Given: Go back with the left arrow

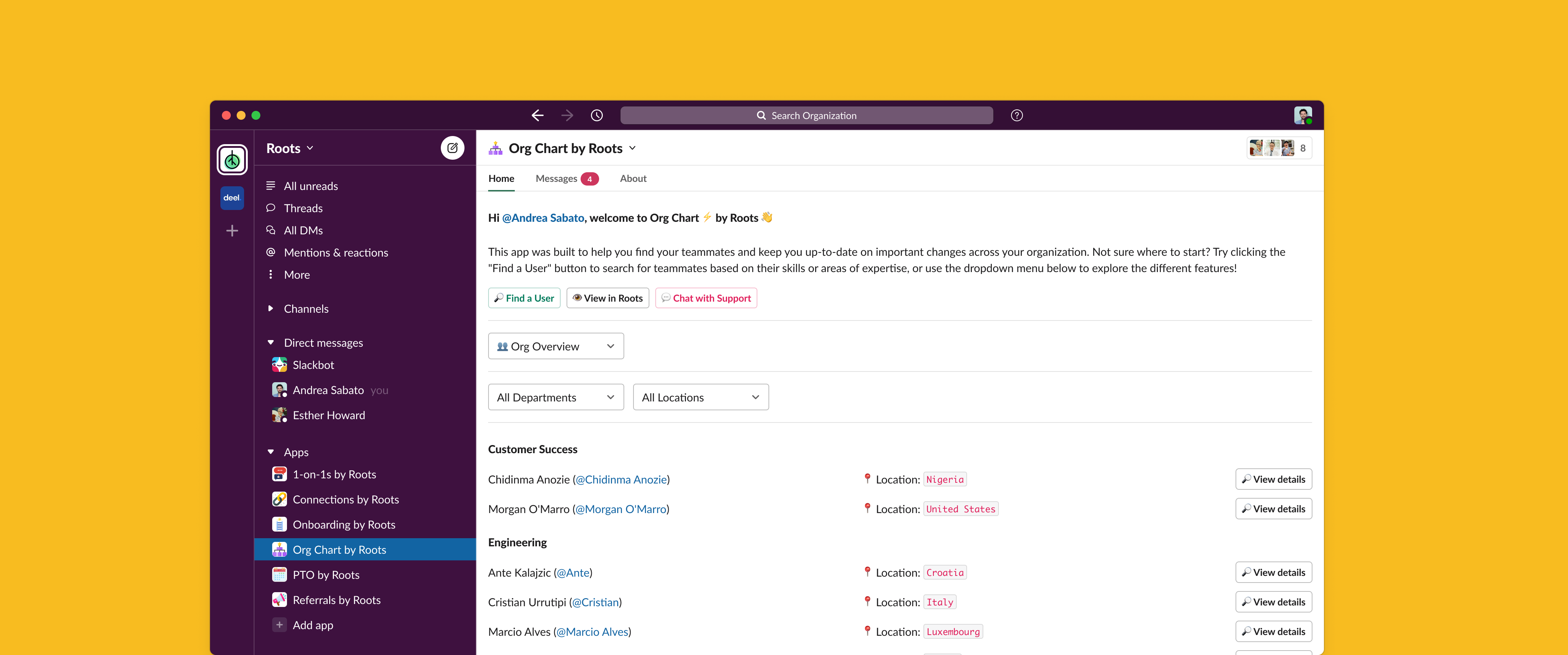Looking at the screenshot, I should point(537,116).
